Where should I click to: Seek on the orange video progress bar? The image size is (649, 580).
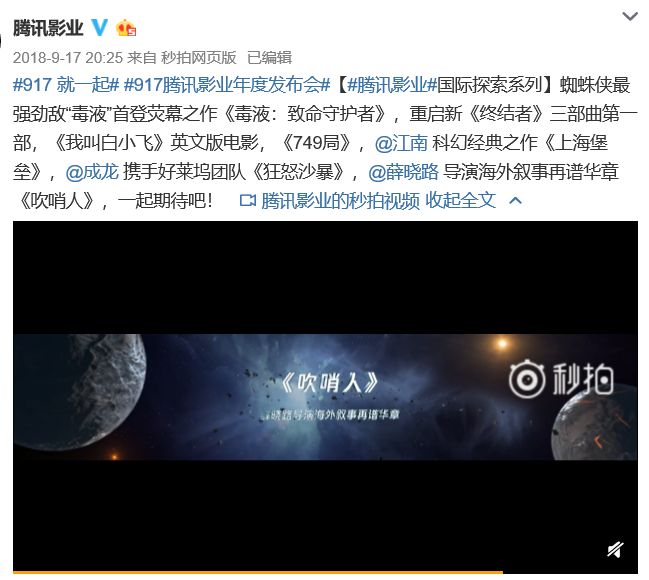(325, 572)
